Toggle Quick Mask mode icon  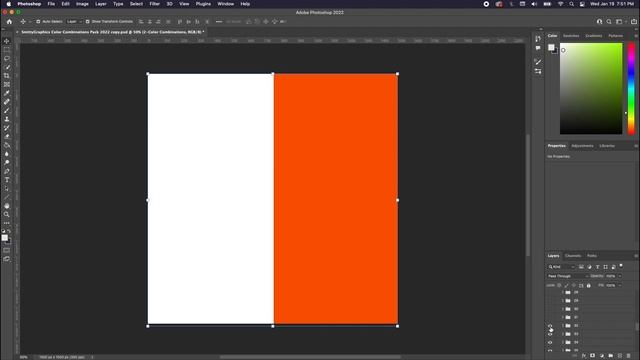[x=7, y=250]
